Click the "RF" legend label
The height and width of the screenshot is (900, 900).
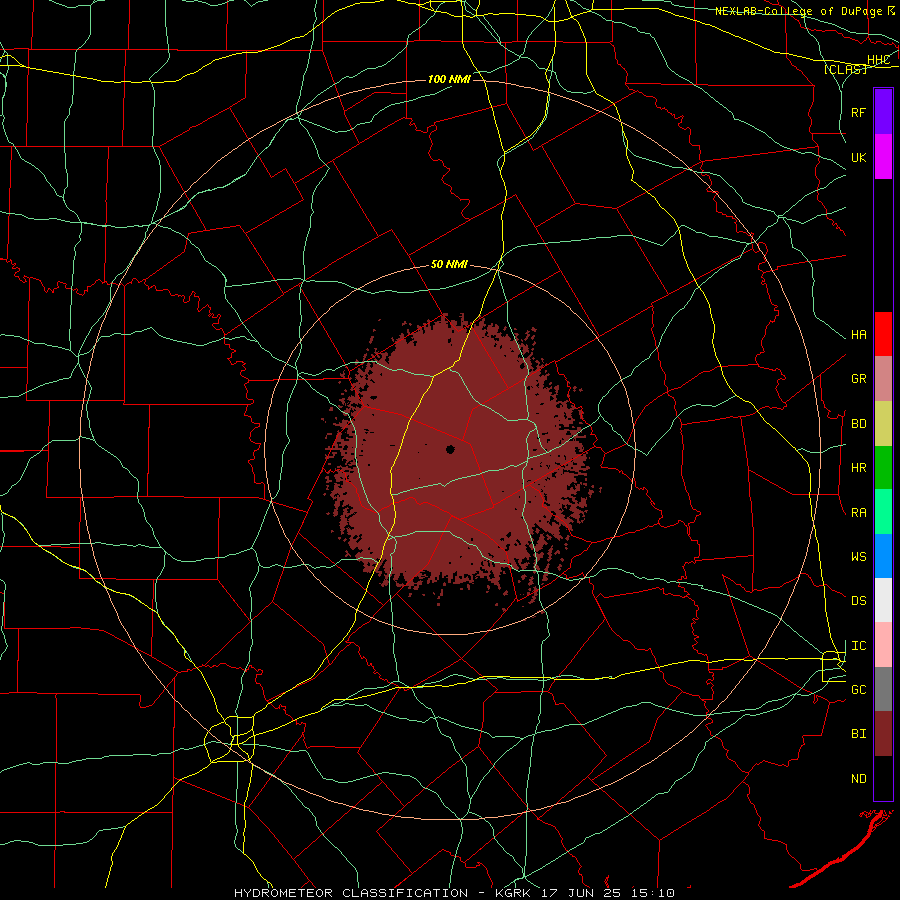859,112
